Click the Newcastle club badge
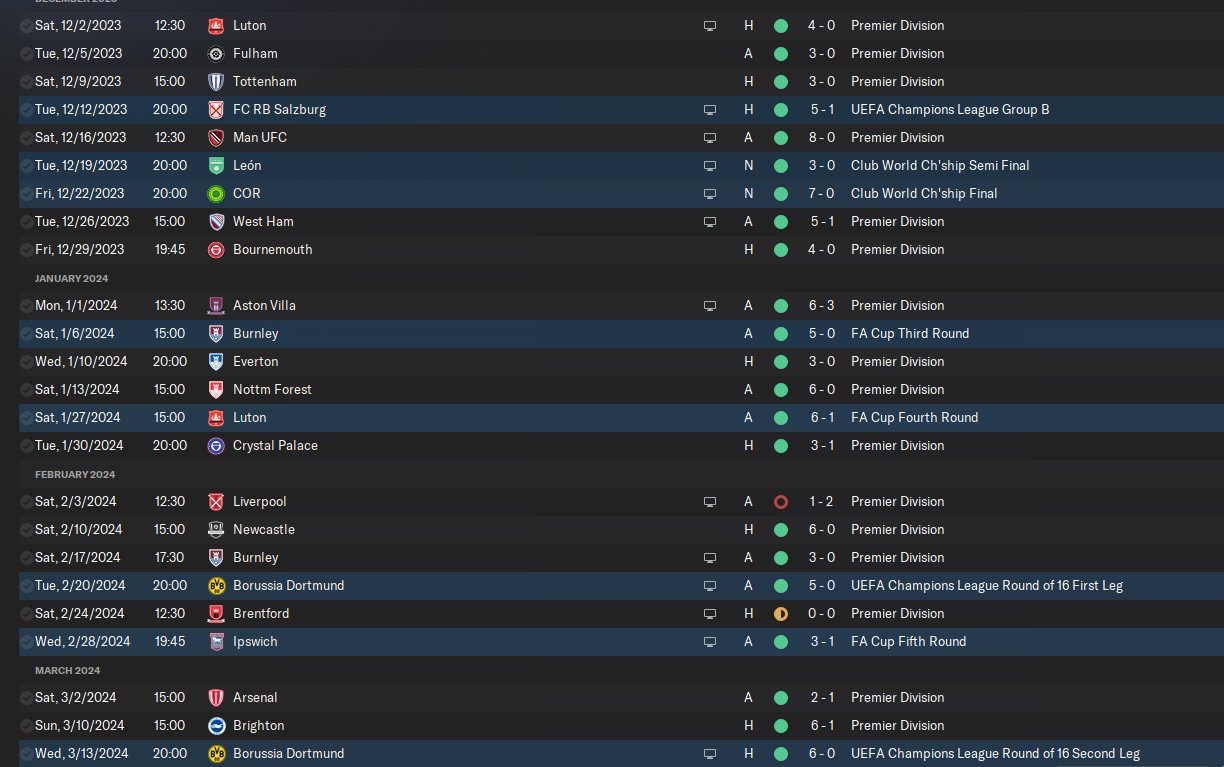This screenshot has width=1224, height=767. pos(216,529)
